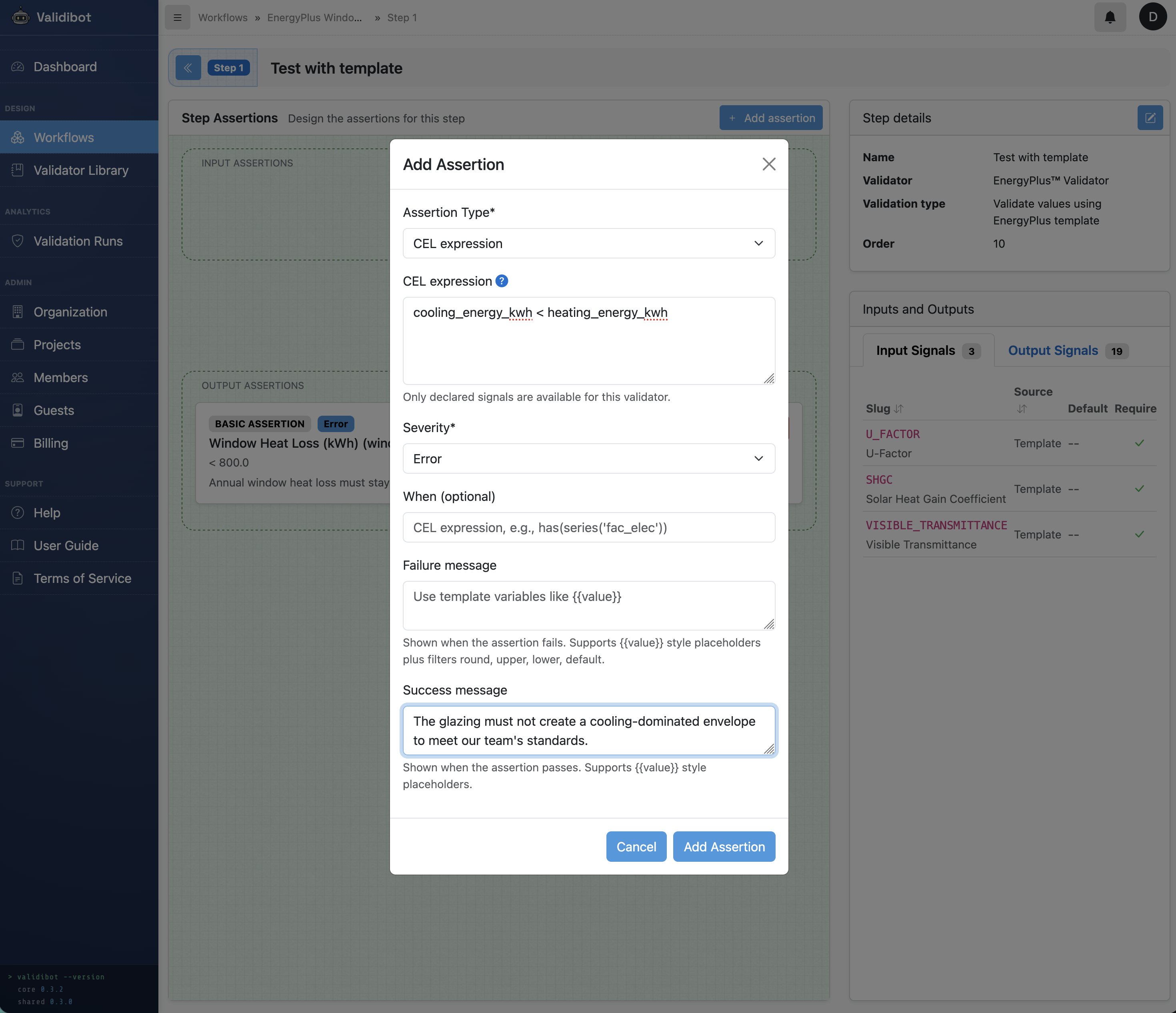The width and height of the screenshot is (1176, 1013).
Task: Open the Assertion Type dropdown
Action: pyautogui.click(x=588, y=244)
